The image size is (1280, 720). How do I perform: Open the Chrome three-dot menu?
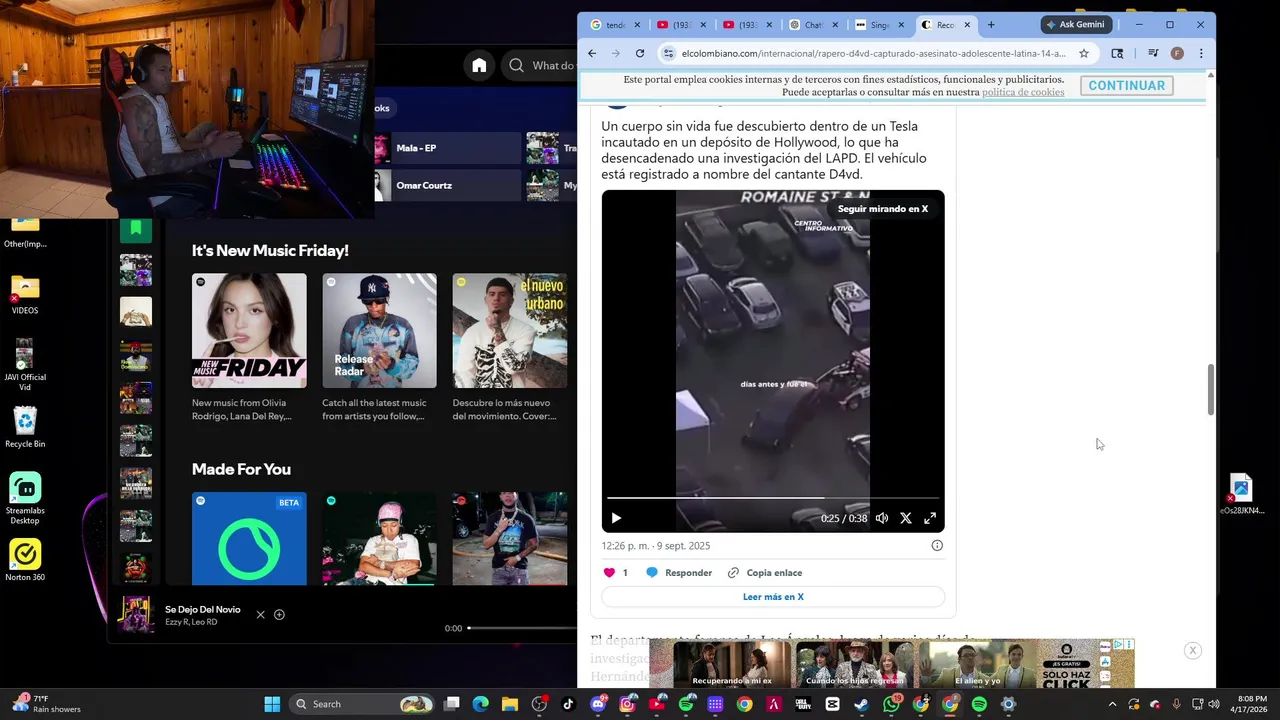point(1201,53)
